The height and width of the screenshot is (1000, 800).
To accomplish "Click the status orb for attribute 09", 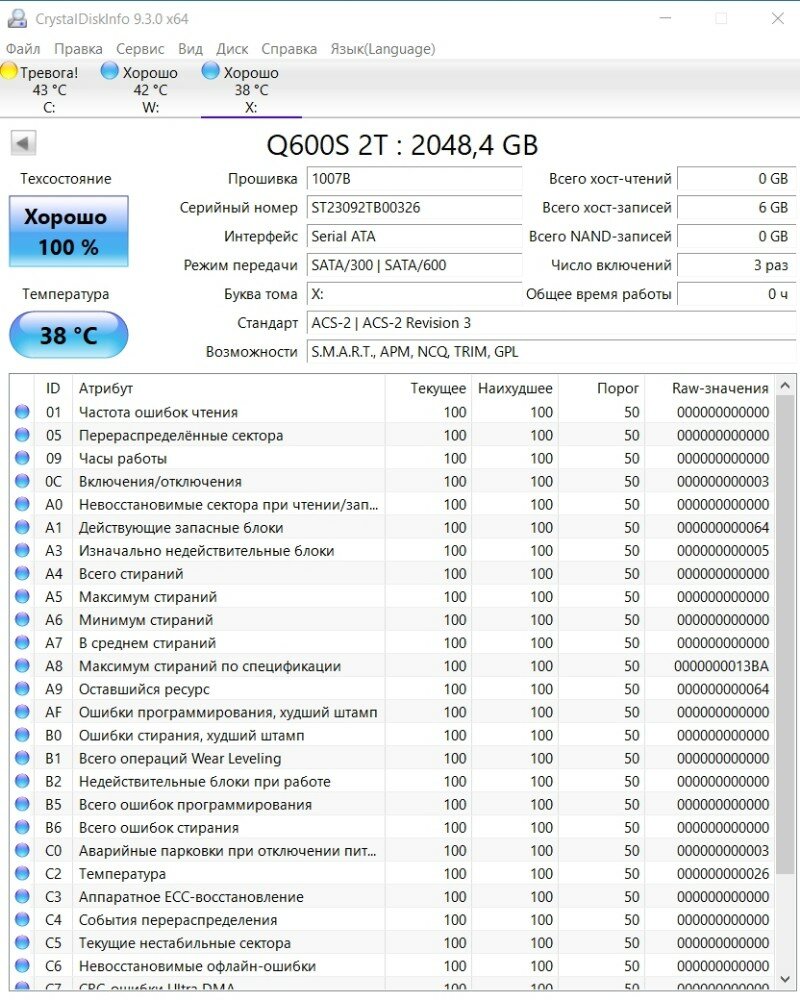I will pos(22,458).
